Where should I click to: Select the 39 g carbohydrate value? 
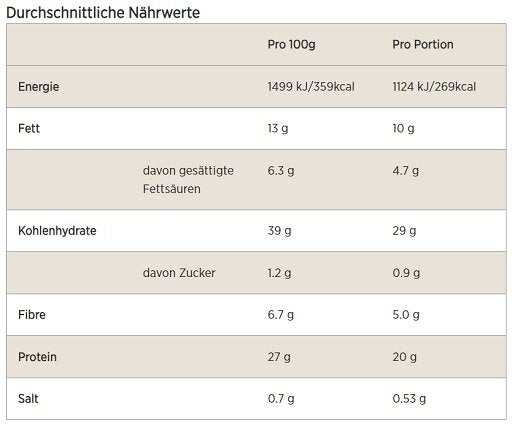279,231
